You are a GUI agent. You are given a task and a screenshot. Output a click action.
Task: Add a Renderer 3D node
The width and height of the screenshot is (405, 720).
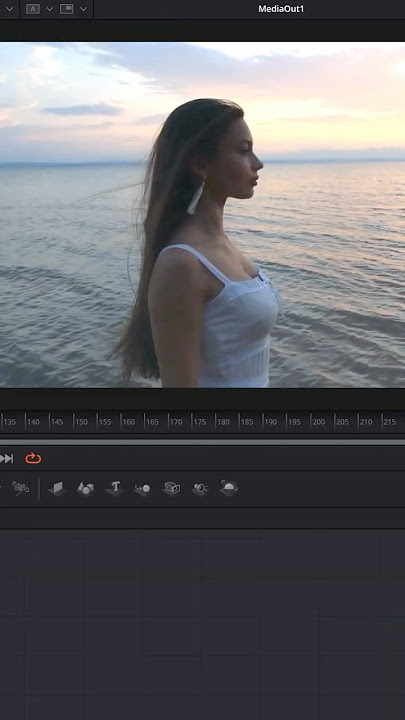pos(229,488)
